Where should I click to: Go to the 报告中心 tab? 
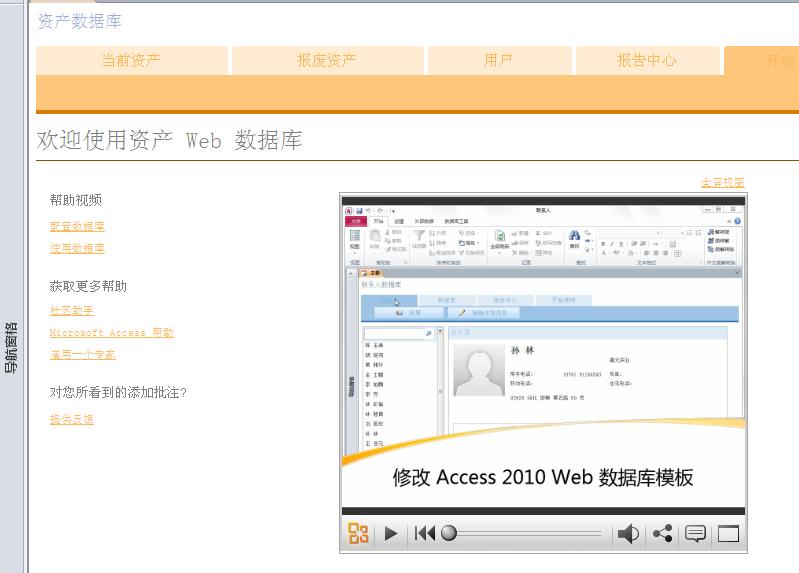point(647,61)
